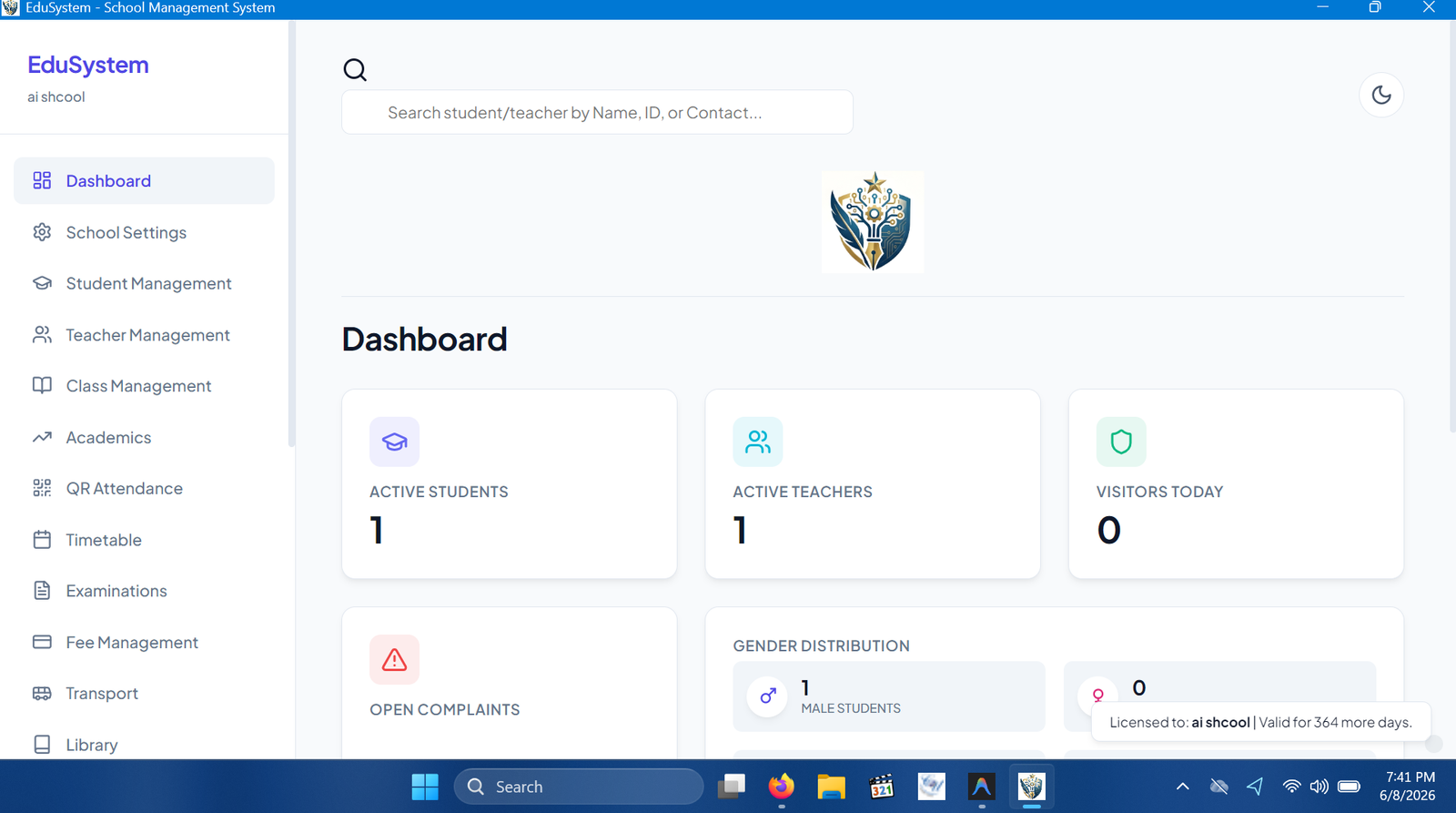Focus the student/teacher search field
The height and width of the screenshot is (813, 1456).
coord(597,112)
